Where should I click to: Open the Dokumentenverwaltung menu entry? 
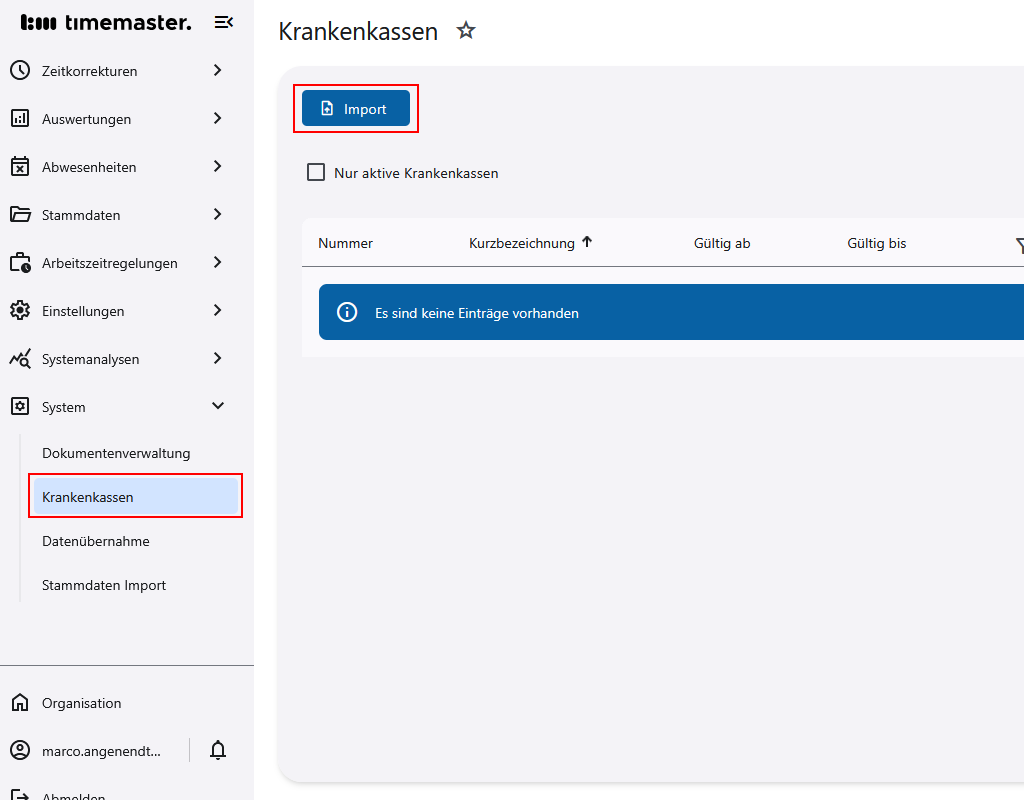(x=114, y=452)
